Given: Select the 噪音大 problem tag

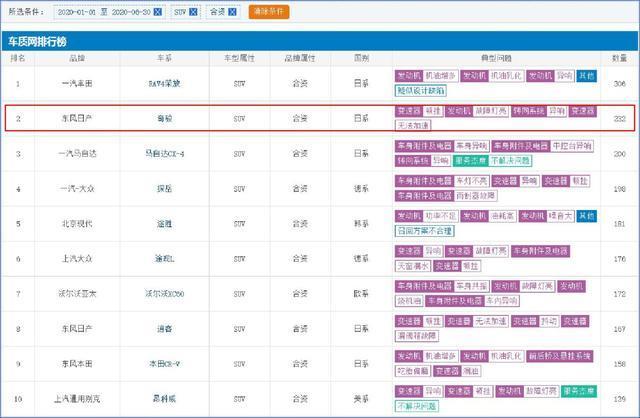Looking at the screenshot, I should click(x=560, y=216).
